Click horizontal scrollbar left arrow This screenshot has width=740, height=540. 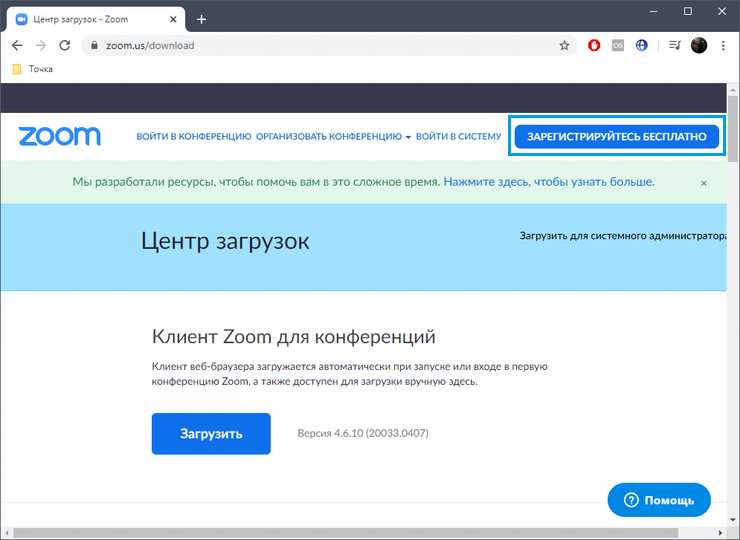(6, 533)
